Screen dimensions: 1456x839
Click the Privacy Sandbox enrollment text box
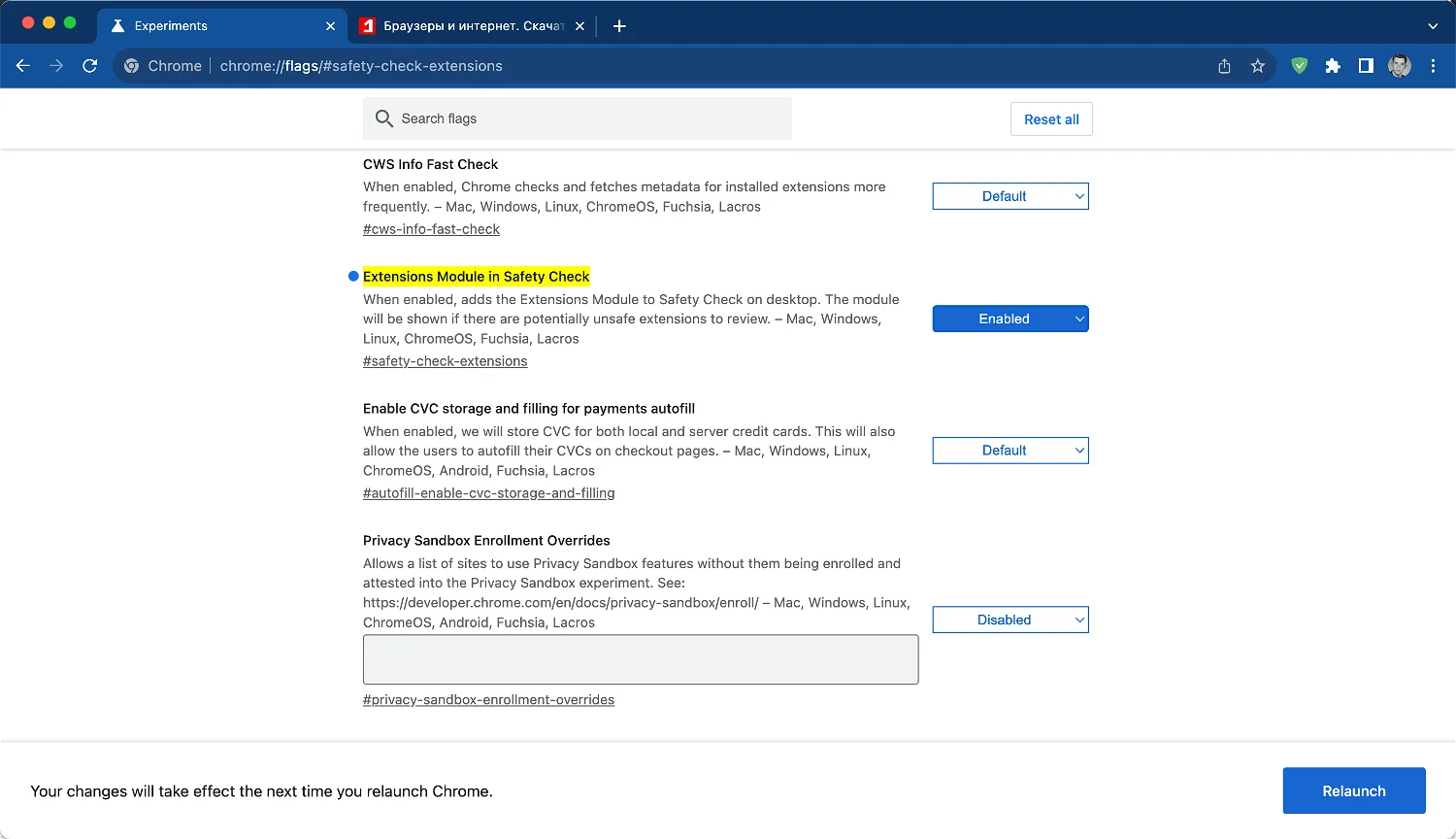click(641, 659)
